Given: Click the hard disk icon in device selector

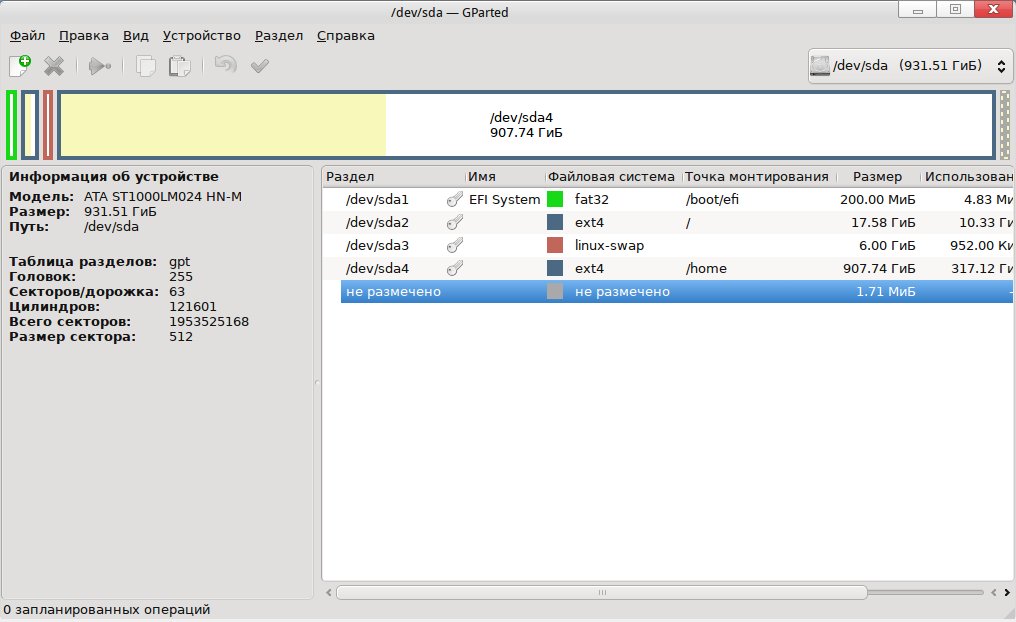Looking at the screenshot, I should click(x=820, y=65).
